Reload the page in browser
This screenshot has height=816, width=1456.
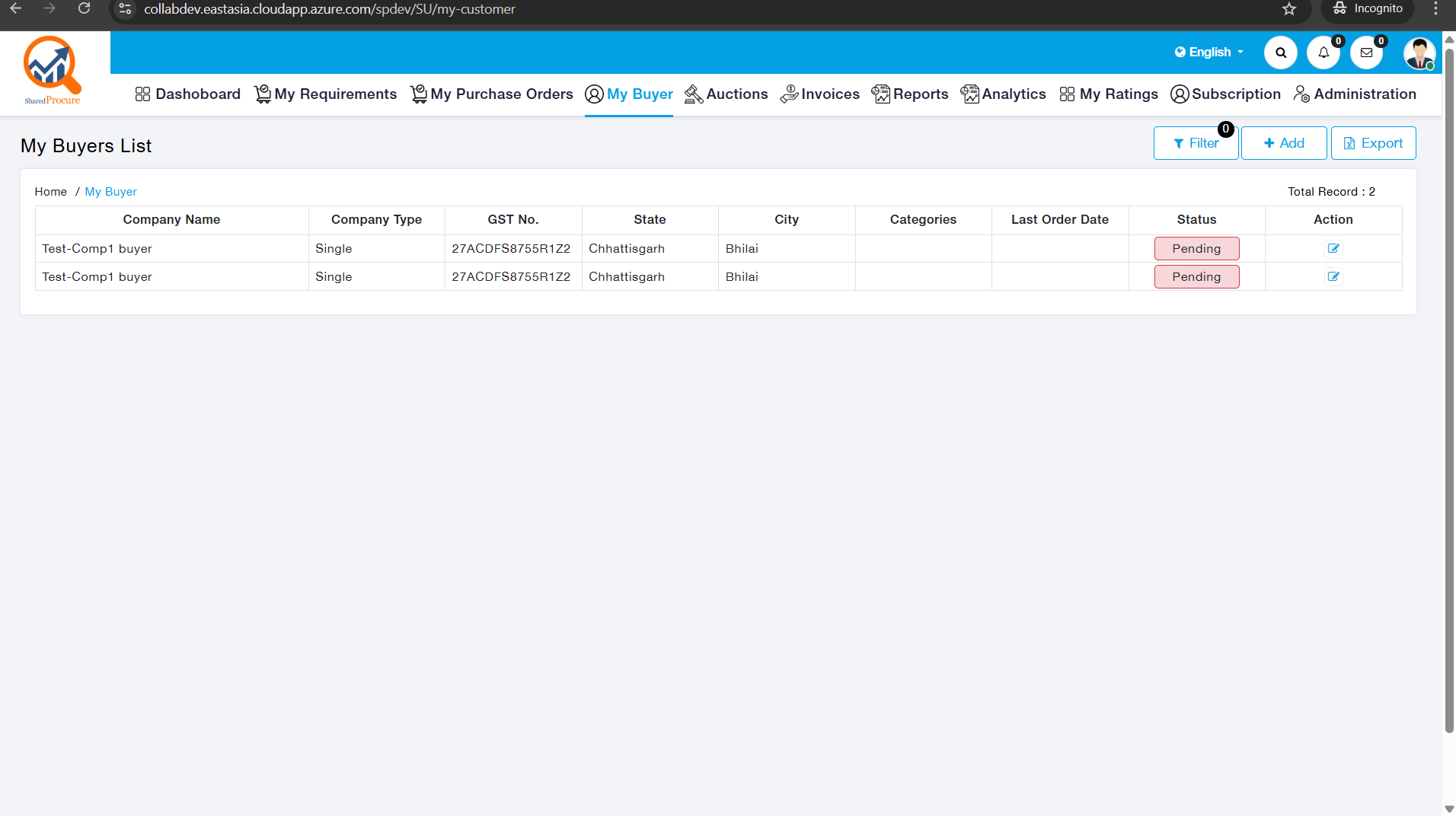[x=84, y=9]
